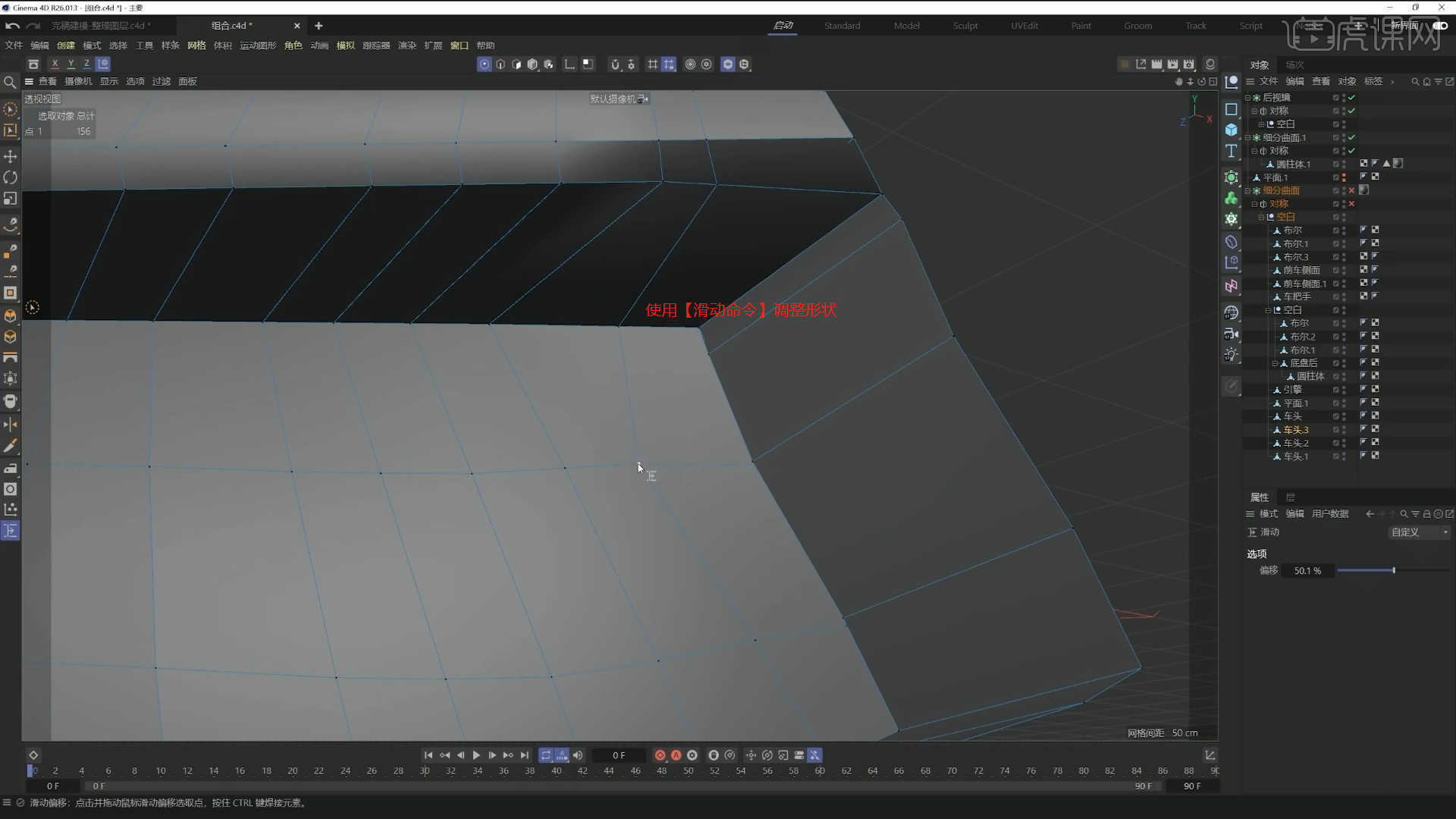This screenshot has width=1456, height=819.
Task: Open camera objects icon in right palette
Action: coord(1232,334)
